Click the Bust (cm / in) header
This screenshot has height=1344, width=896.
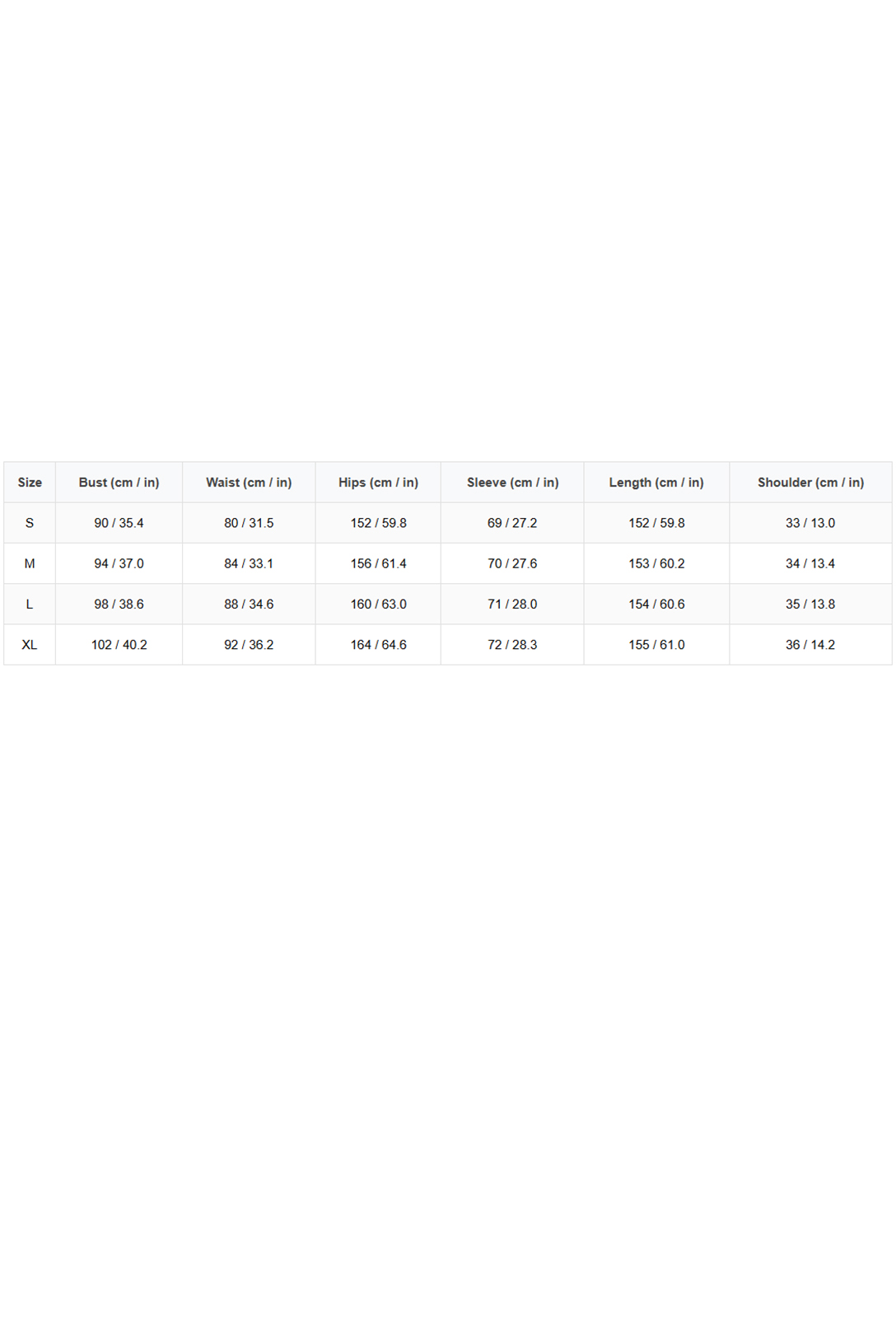pyautogui.click(x=119, y=483)
